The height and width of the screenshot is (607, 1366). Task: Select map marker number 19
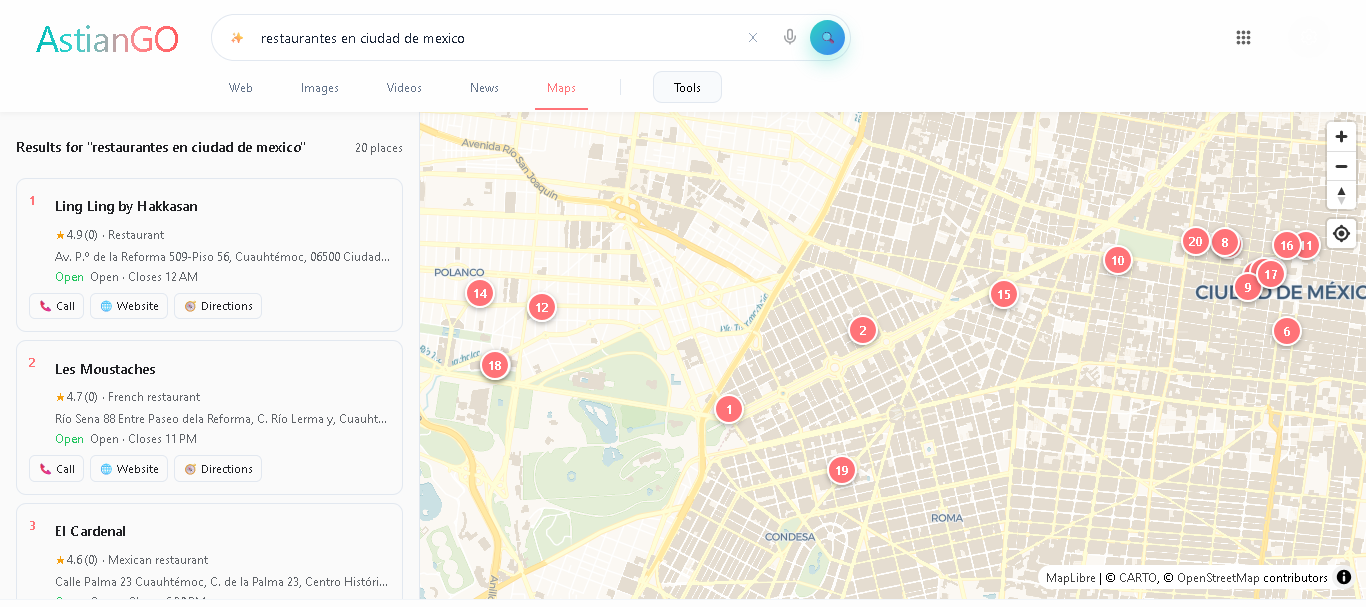(x=841, y=470)
